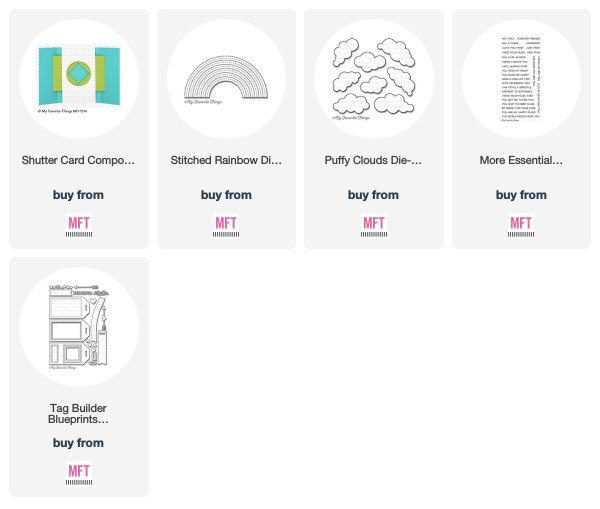600x509 pixels.
Task: Select the 'Stitched Rainbow Di…' title
Action: point(226,160)
